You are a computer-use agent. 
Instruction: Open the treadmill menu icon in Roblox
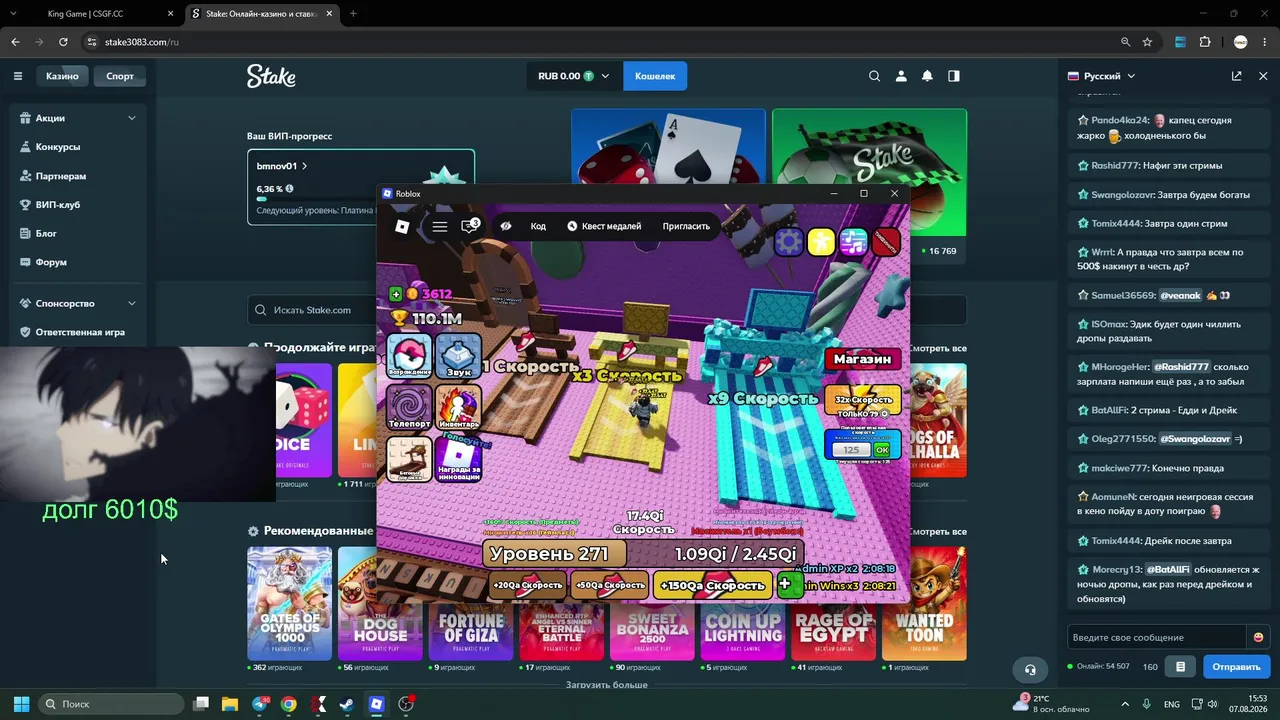pyautogui.click(x=409, y=458)
